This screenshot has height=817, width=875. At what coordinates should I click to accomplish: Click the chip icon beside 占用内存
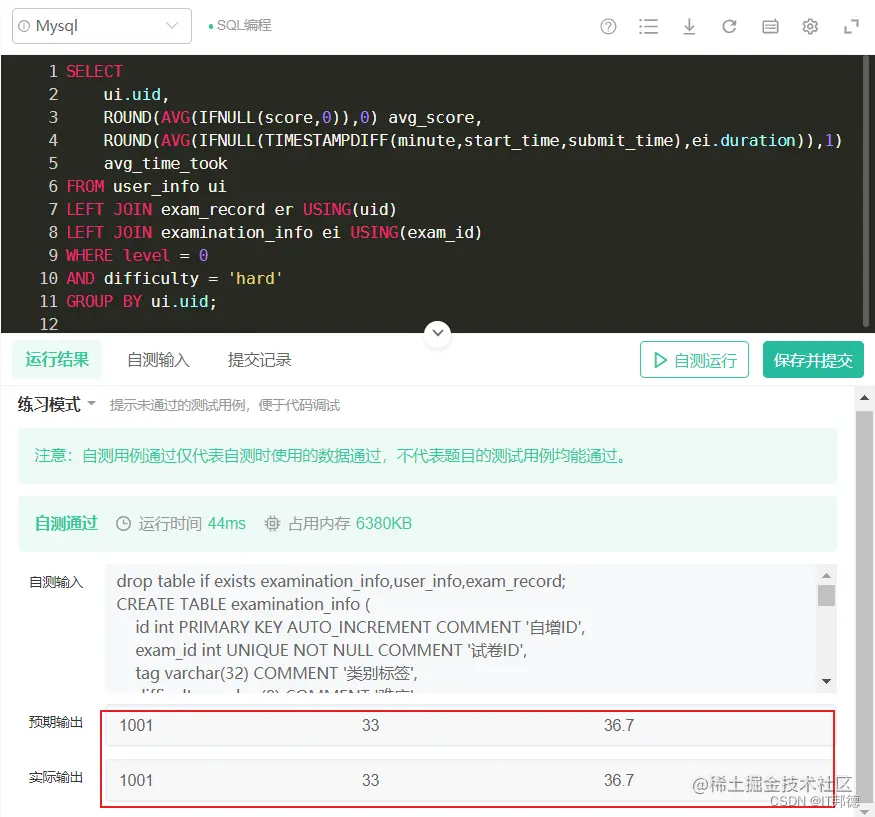click(x=272, y=523)
